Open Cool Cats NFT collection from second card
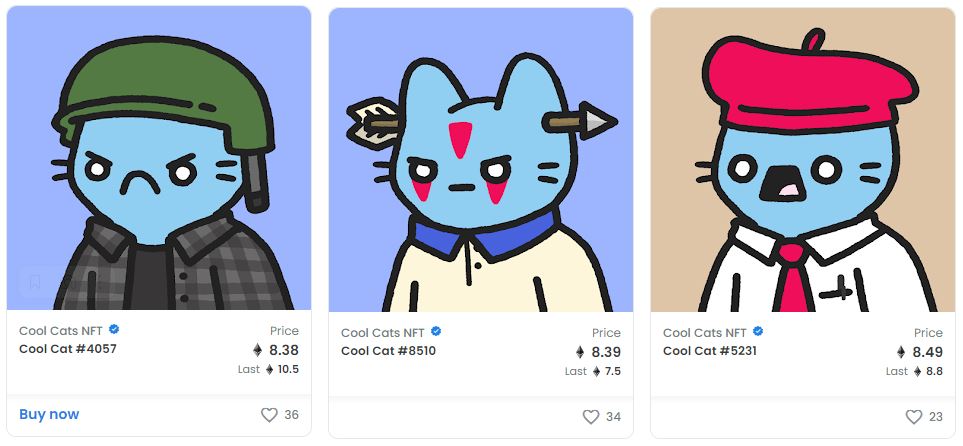The width and height of the screenshot is (963, 446). click(x=383, y=332)
